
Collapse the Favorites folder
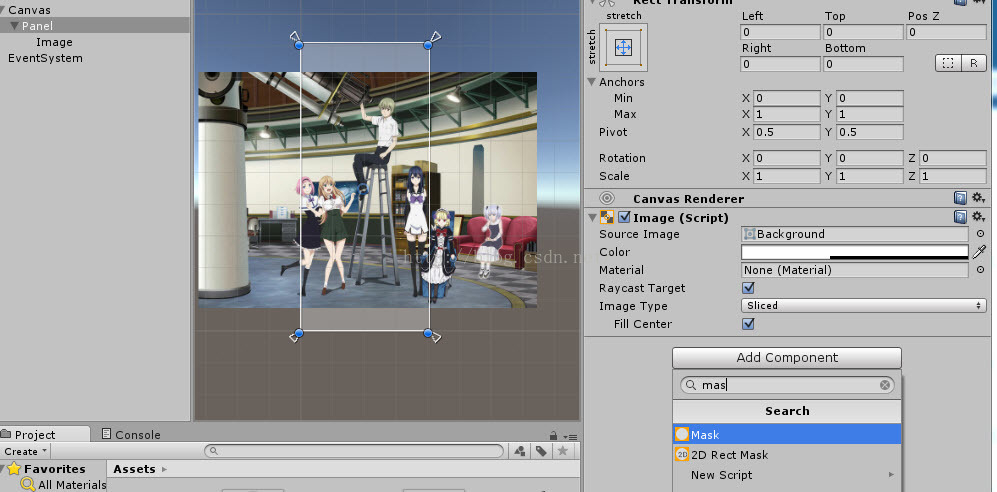3,469
